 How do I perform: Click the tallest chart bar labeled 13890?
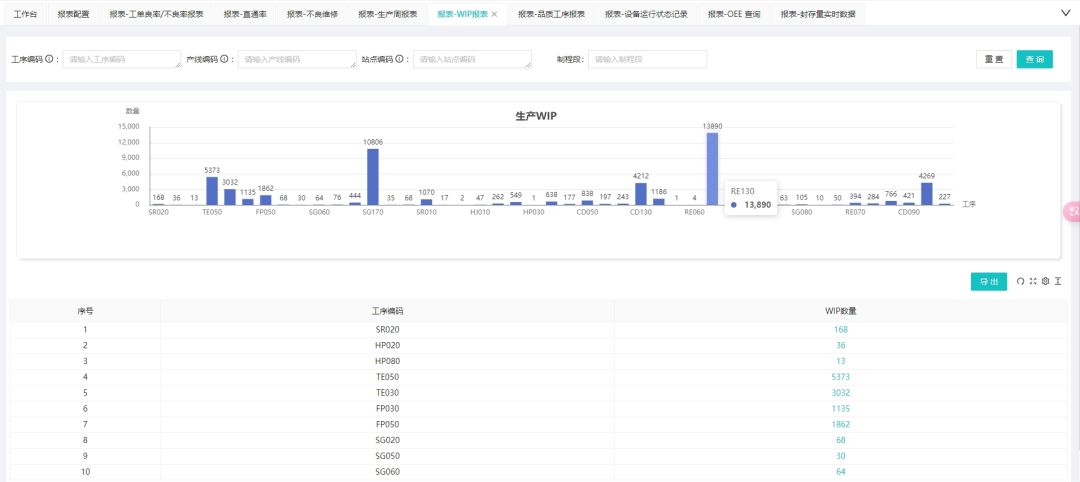tap(712, 169)
